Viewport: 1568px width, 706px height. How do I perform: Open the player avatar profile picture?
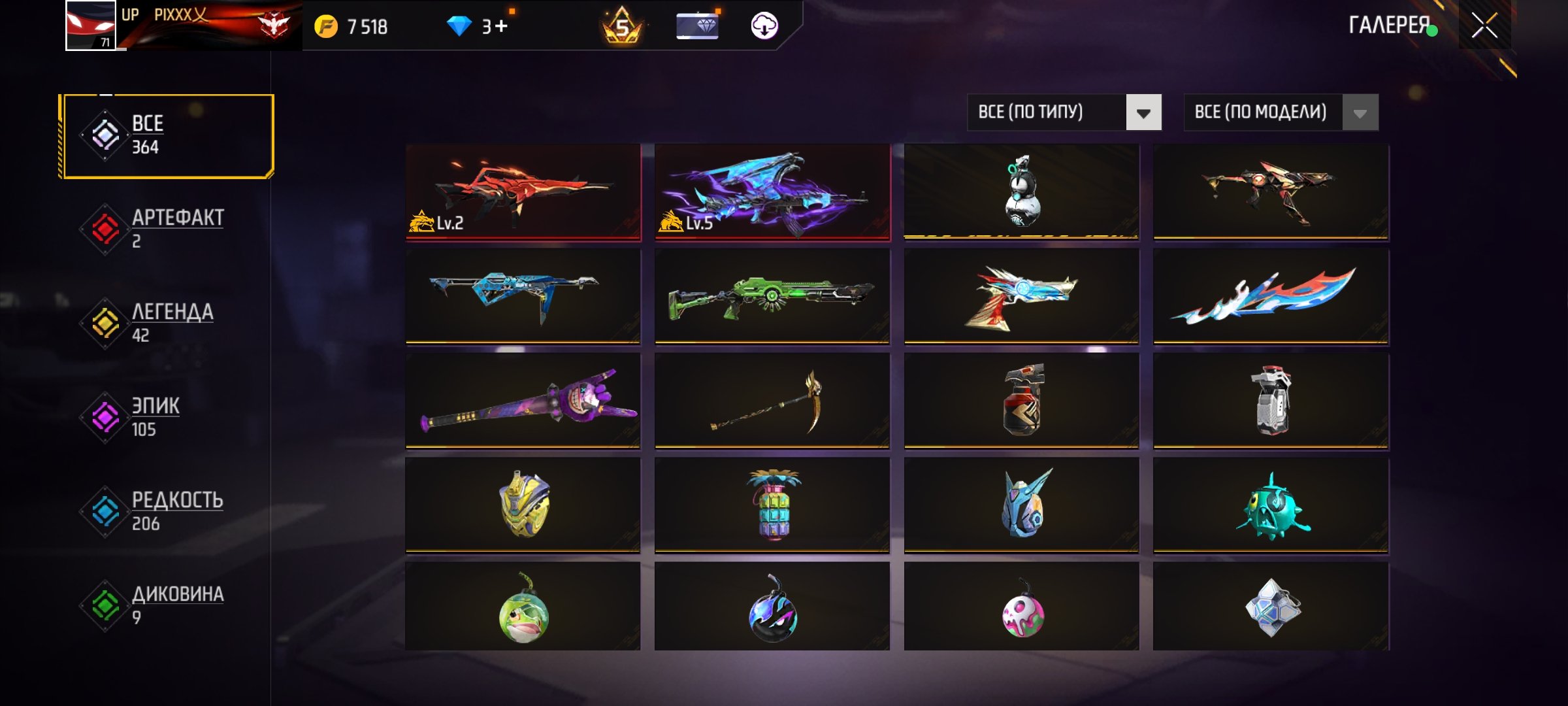(91, 25)
